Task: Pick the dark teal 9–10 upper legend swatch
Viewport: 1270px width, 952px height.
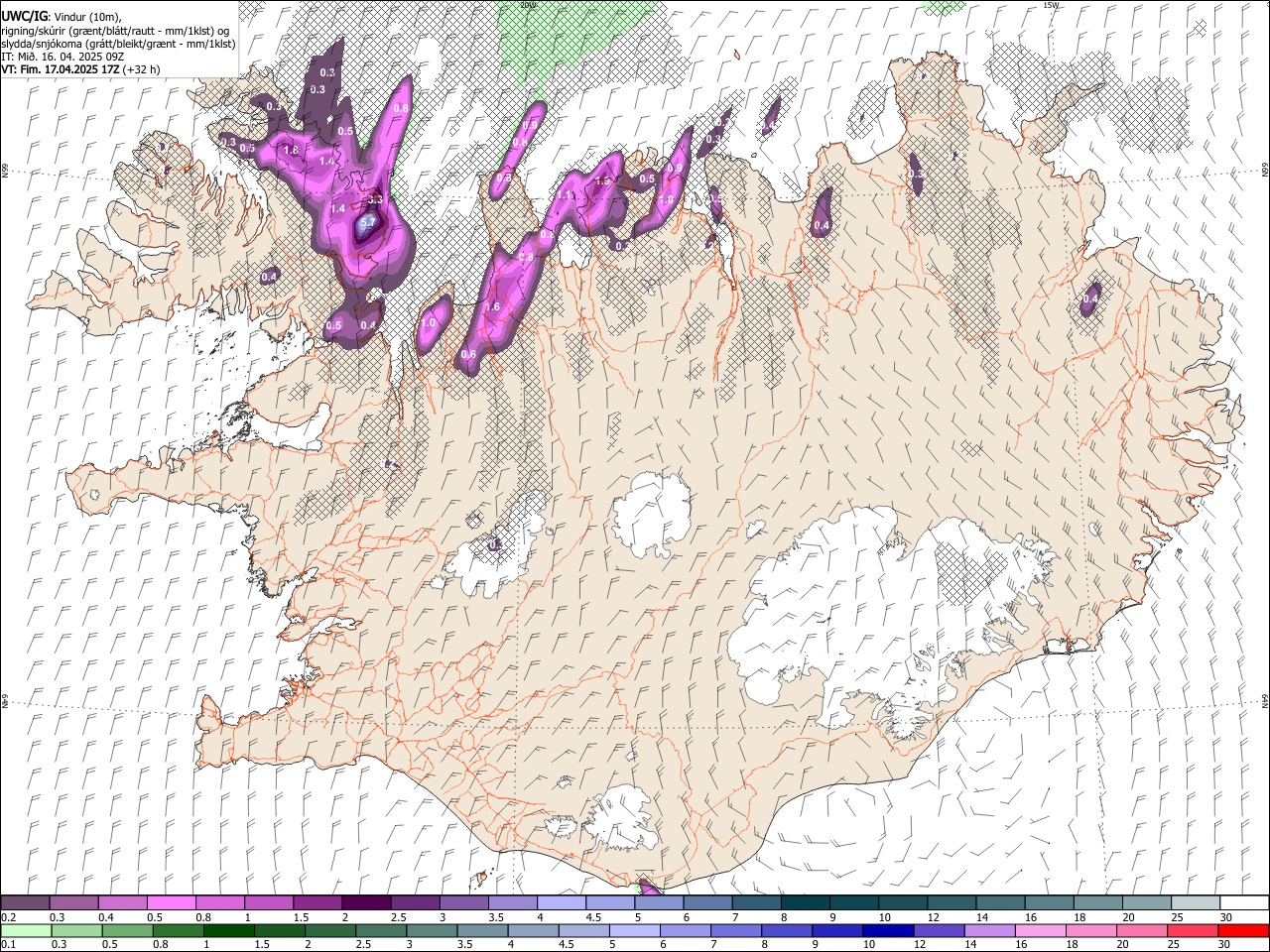Action: click(853, 903)
